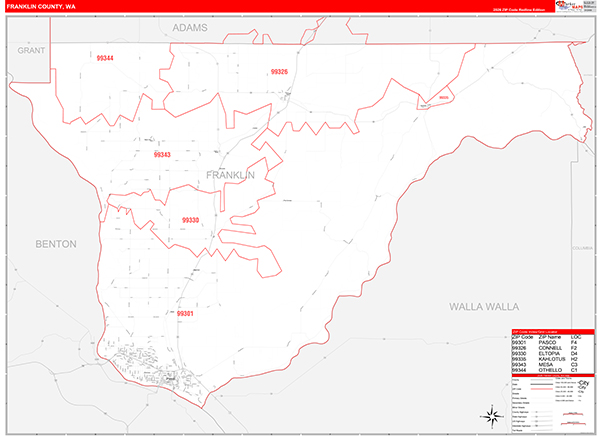
Task: Click the red ZIP Code index header bar
Action: click(x=553, y=331)
